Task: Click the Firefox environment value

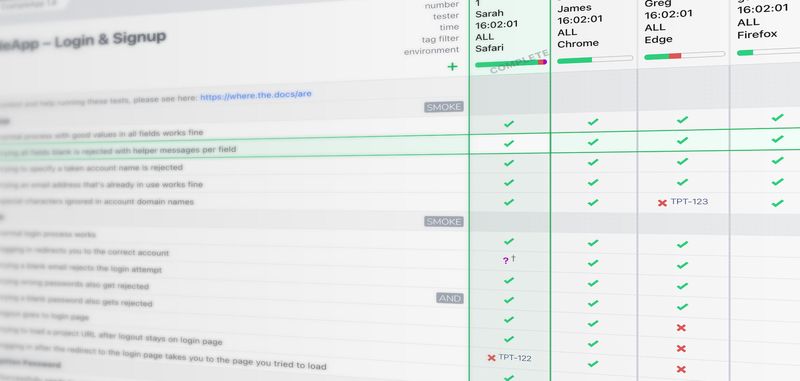Action: click(x=757, y=35)
